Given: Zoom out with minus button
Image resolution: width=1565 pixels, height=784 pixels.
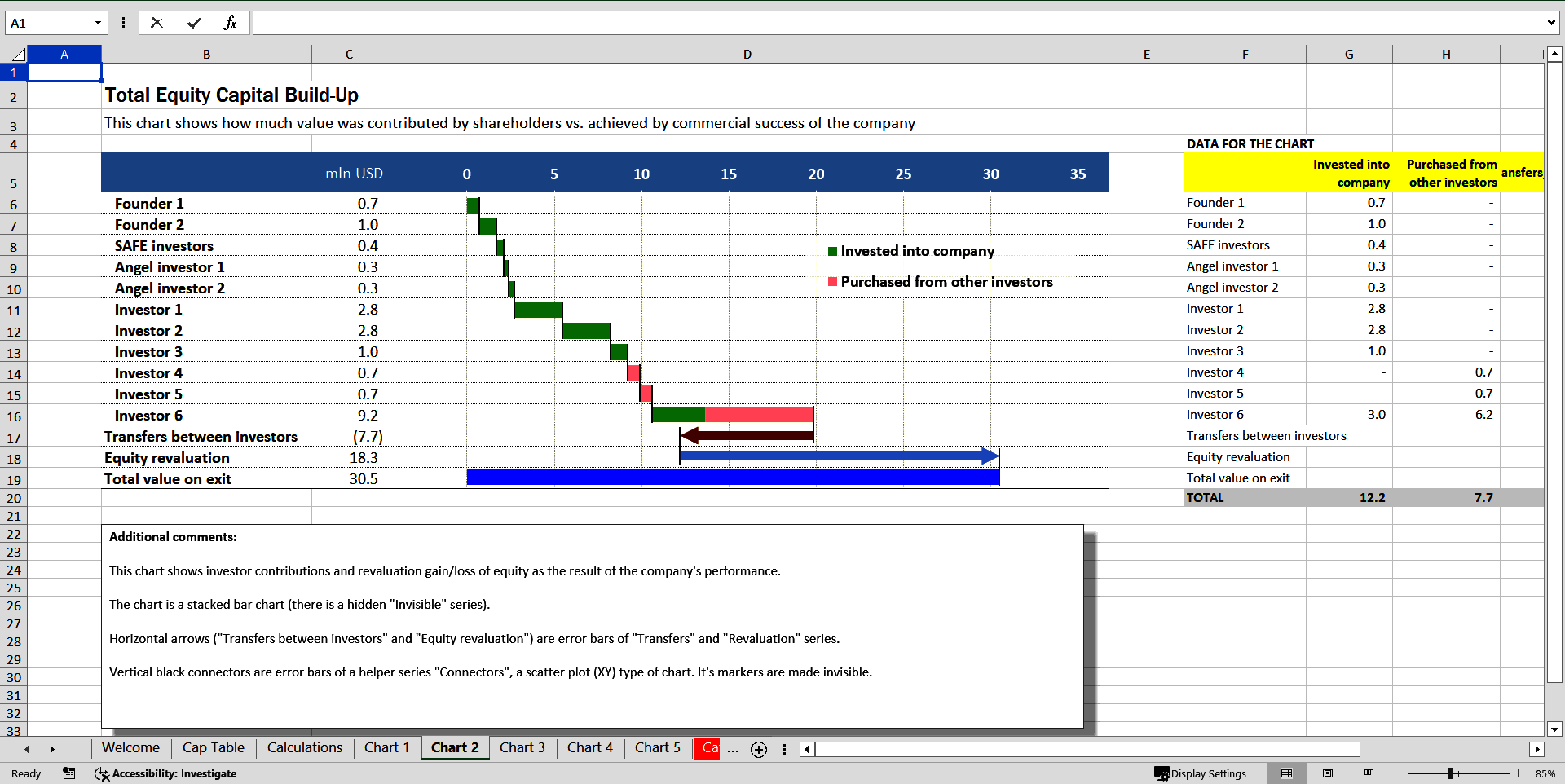Looking at the screenshot, I should click(x=1399, y=773).
